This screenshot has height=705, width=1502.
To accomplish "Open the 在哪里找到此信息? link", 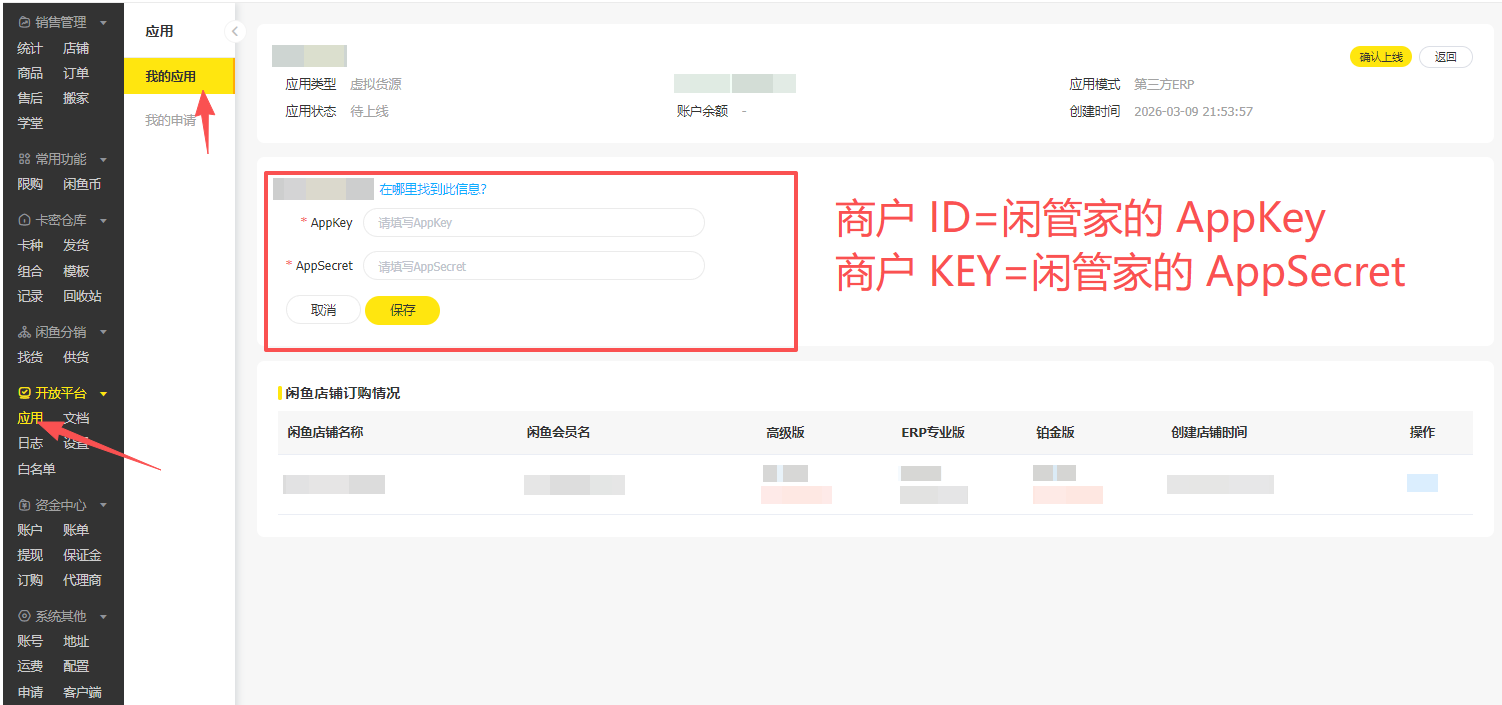I will pyautogui.click(x=433, y=189).
